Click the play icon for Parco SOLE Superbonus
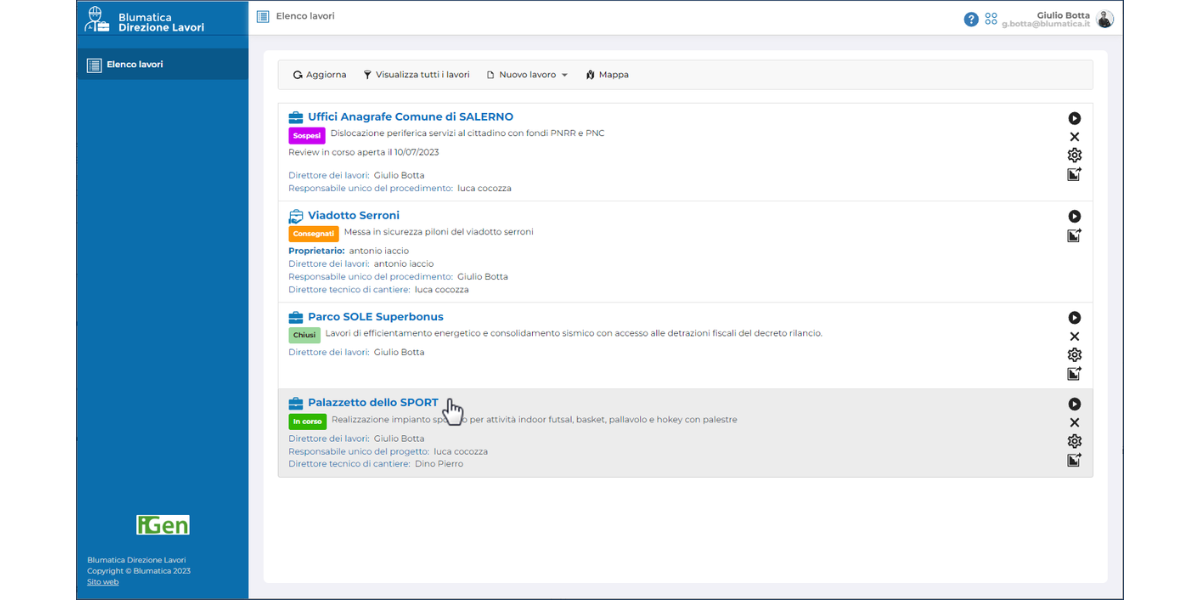The width and height of the screenshot is (1200, 600). (1074, 318)
